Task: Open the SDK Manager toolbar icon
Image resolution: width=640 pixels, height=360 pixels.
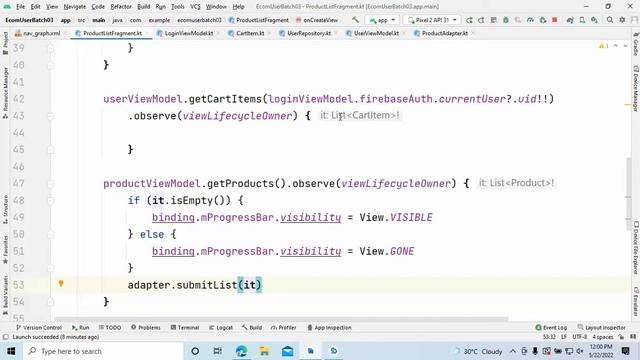Action: [594, 20]
